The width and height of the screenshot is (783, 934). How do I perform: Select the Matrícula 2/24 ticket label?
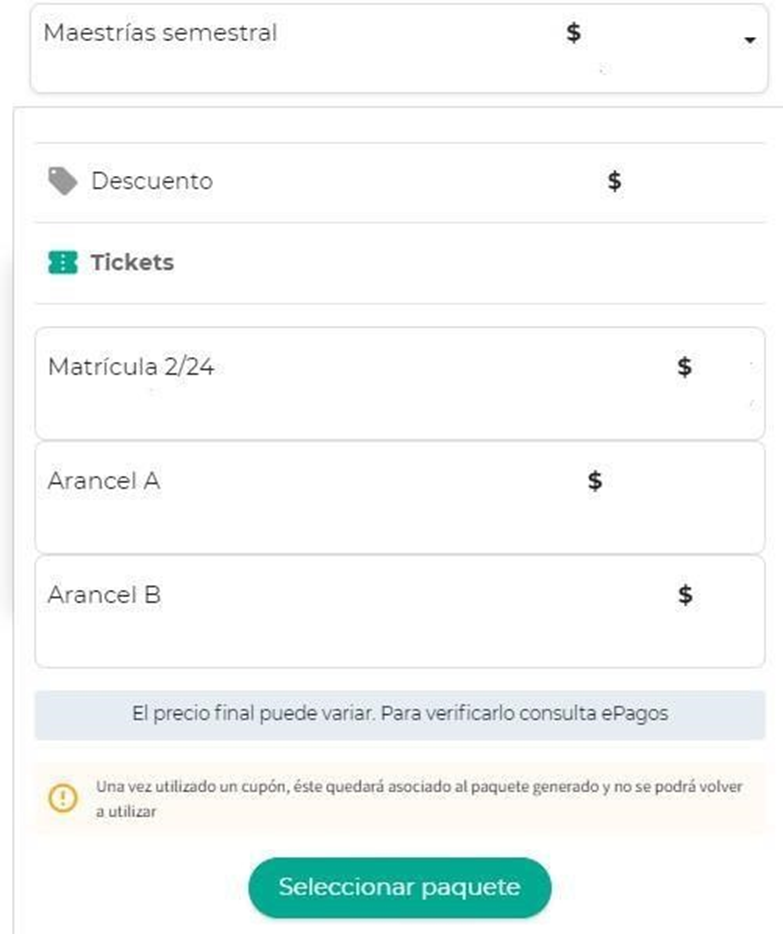tap(130, 367)
